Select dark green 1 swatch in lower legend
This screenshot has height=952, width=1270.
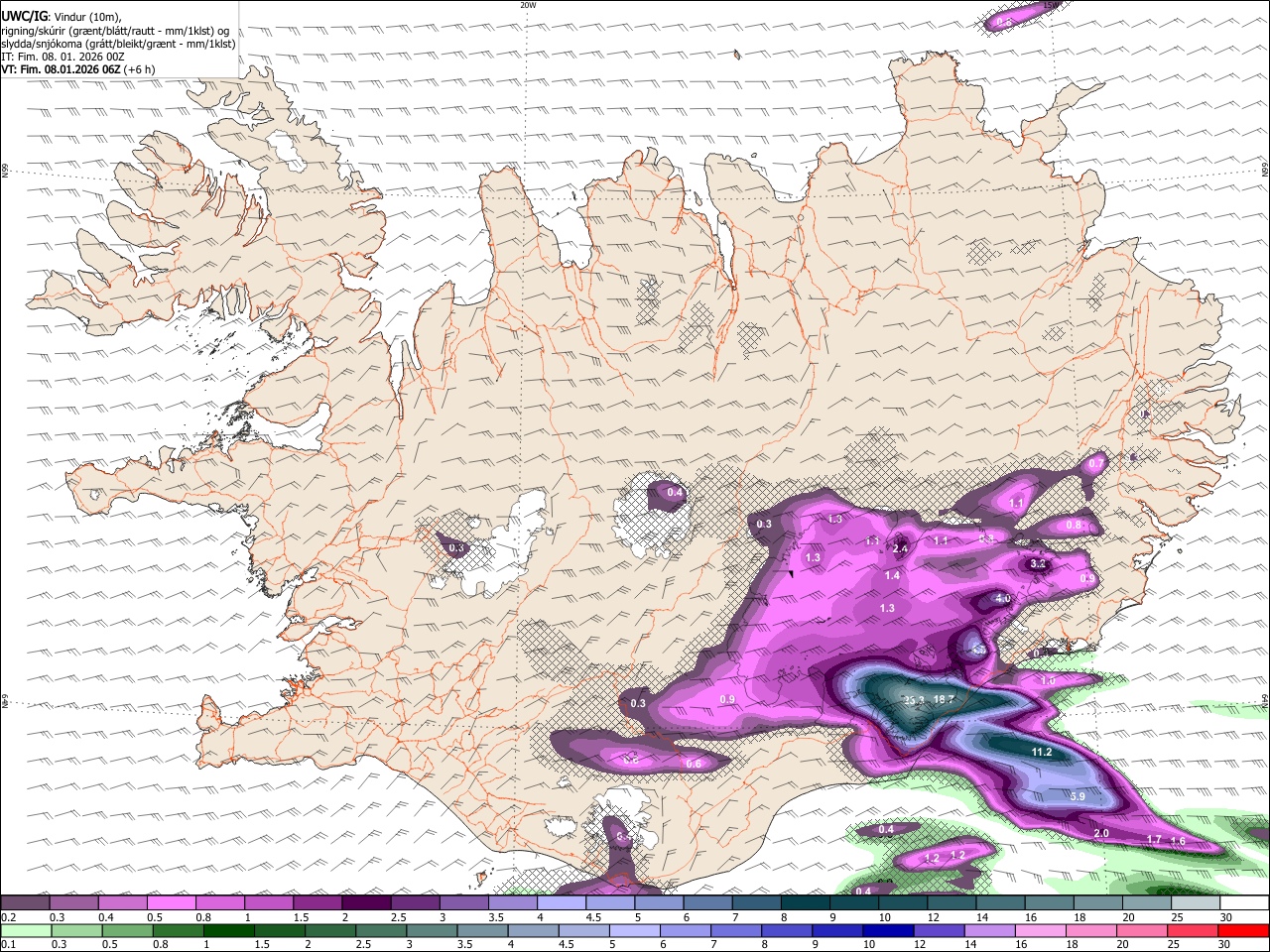(228, 930)
